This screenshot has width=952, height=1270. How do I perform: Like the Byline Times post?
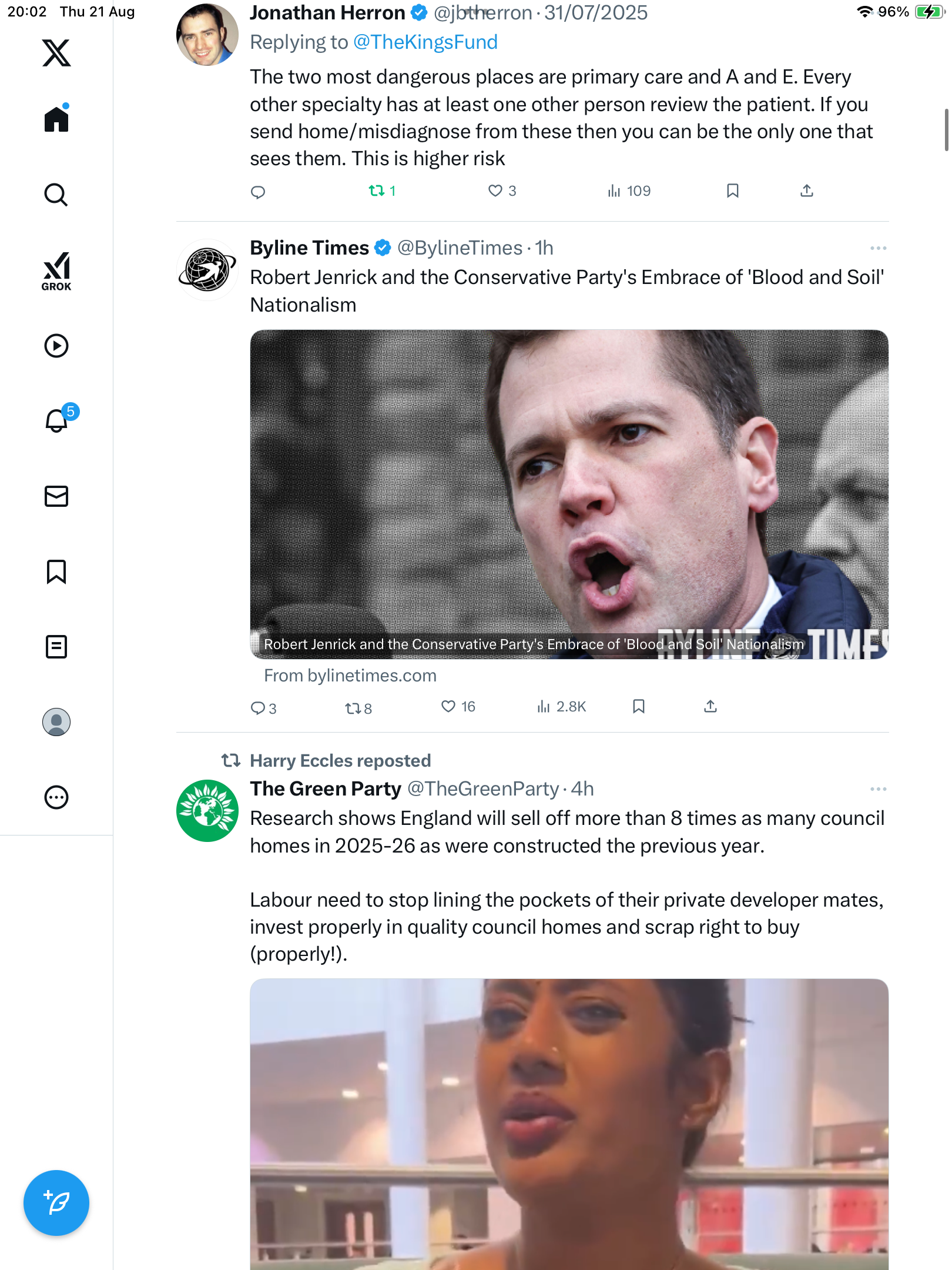point(448,706)
